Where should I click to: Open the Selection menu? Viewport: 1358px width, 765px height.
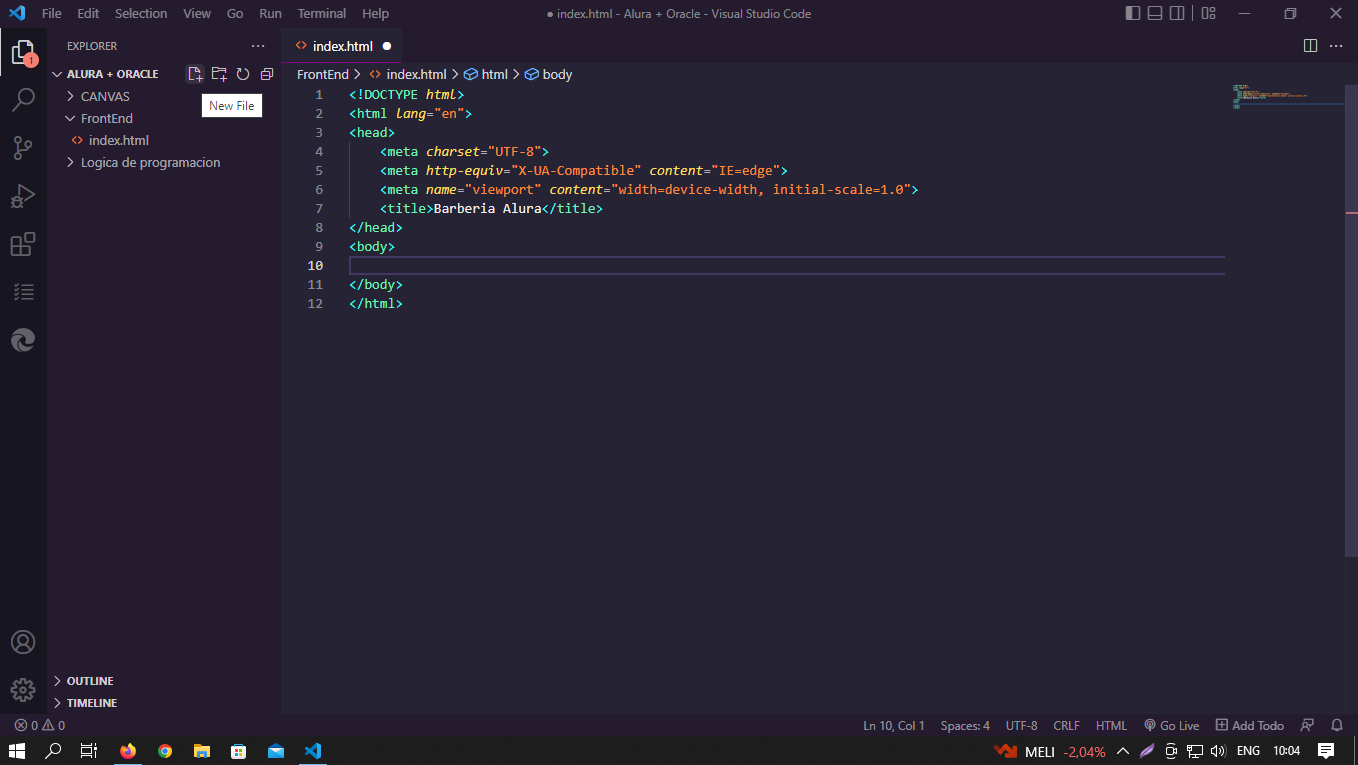[x=141, y=13]
